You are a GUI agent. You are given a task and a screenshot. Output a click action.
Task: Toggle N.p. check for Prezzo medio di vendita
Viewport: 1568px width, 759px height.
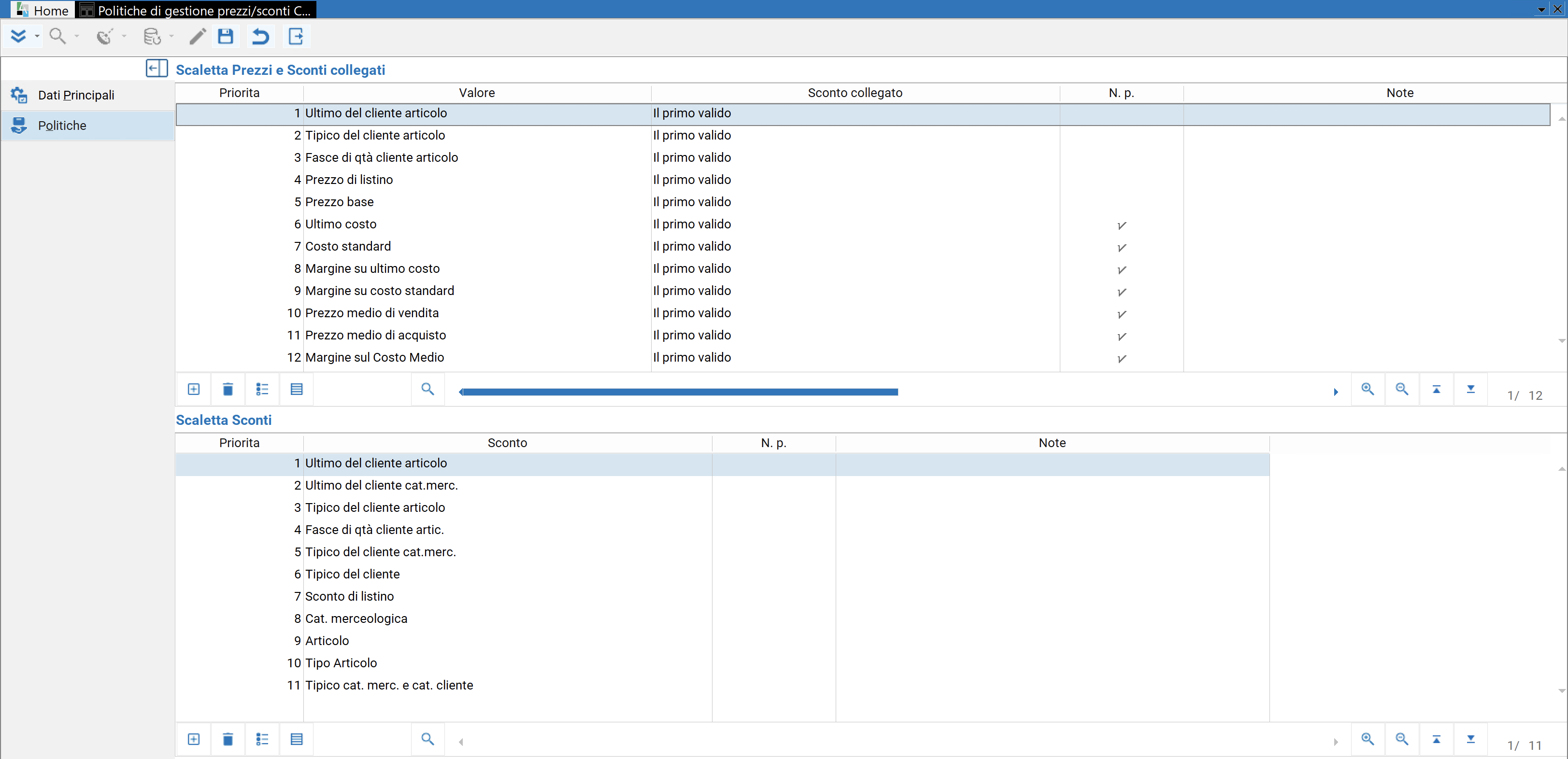point(1122,314)
